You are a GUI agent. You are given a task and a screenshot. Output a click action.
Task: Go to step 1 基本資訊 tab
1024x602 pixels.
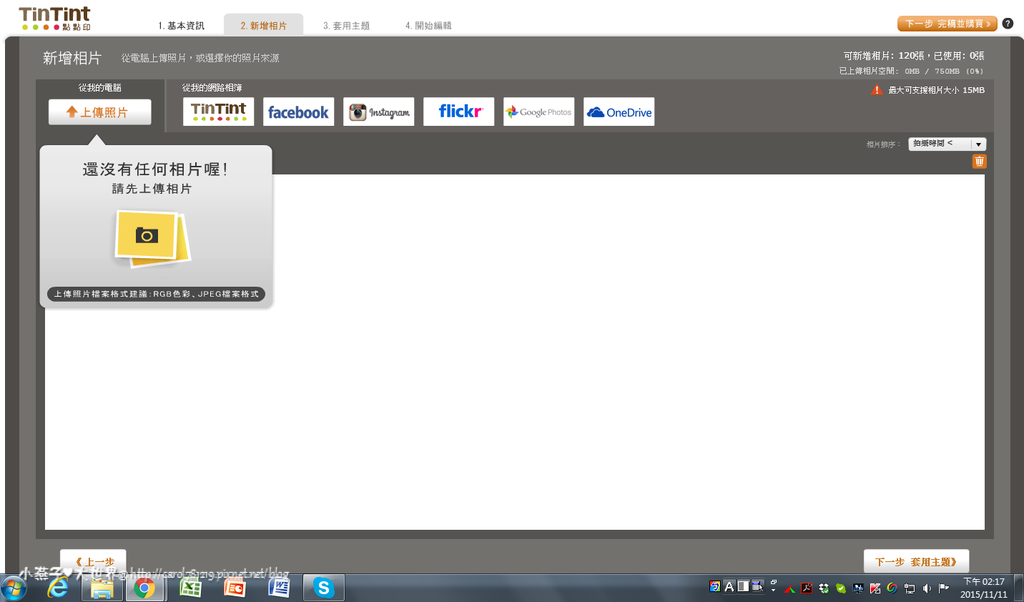coord(181,25)
